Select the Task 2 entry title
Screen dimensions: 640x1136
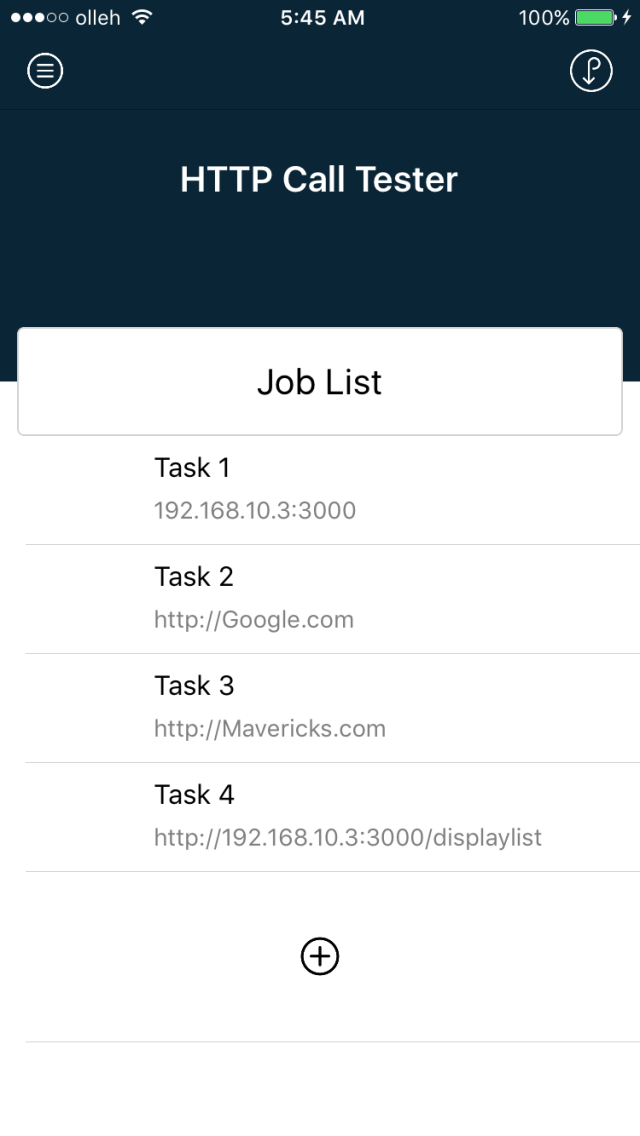coord(194,576)
